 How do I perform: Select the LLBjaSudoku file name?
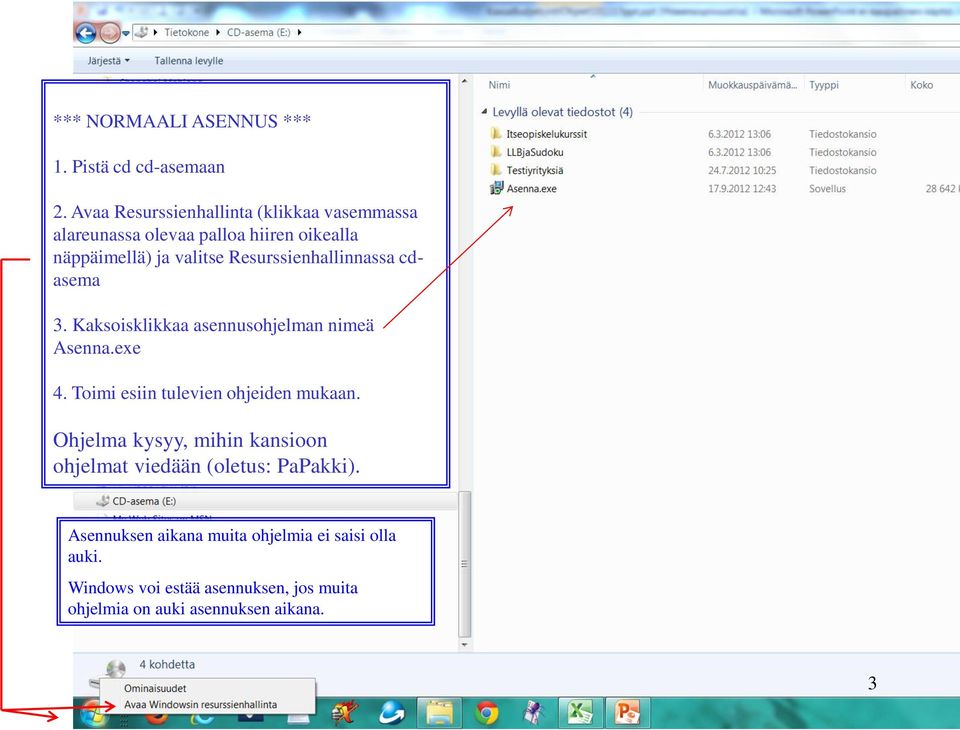[x=535, y=152]
